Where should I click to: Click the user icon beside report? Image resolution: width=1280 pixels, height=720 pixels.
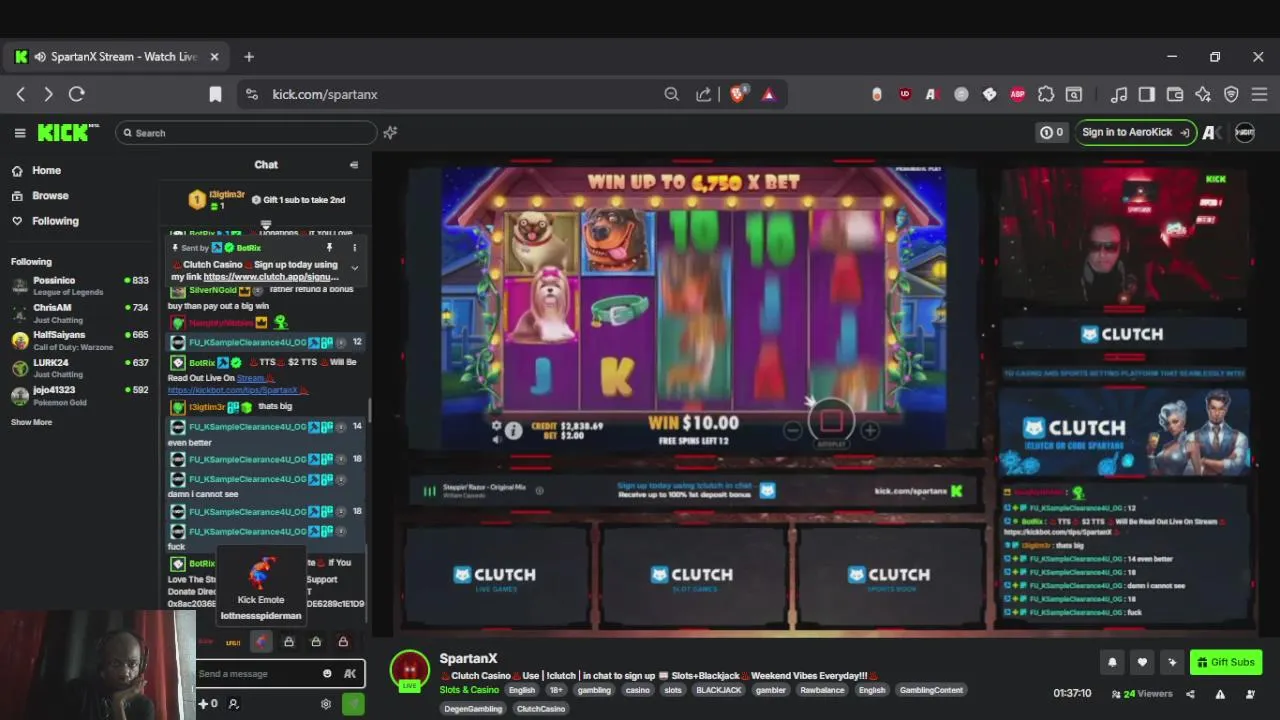[1249, 694]
